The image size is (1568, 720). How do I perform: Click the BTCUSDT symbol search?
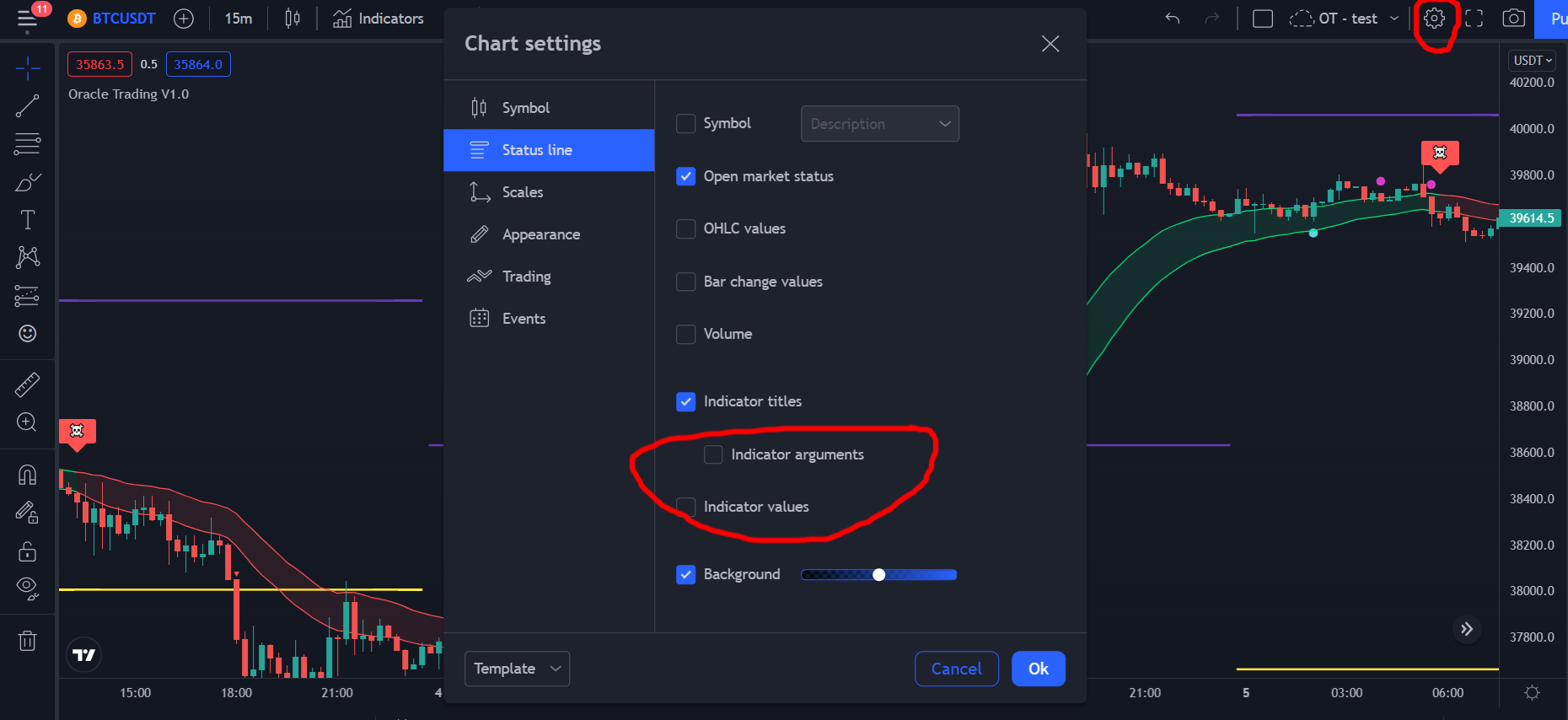(x=123, y=19)
